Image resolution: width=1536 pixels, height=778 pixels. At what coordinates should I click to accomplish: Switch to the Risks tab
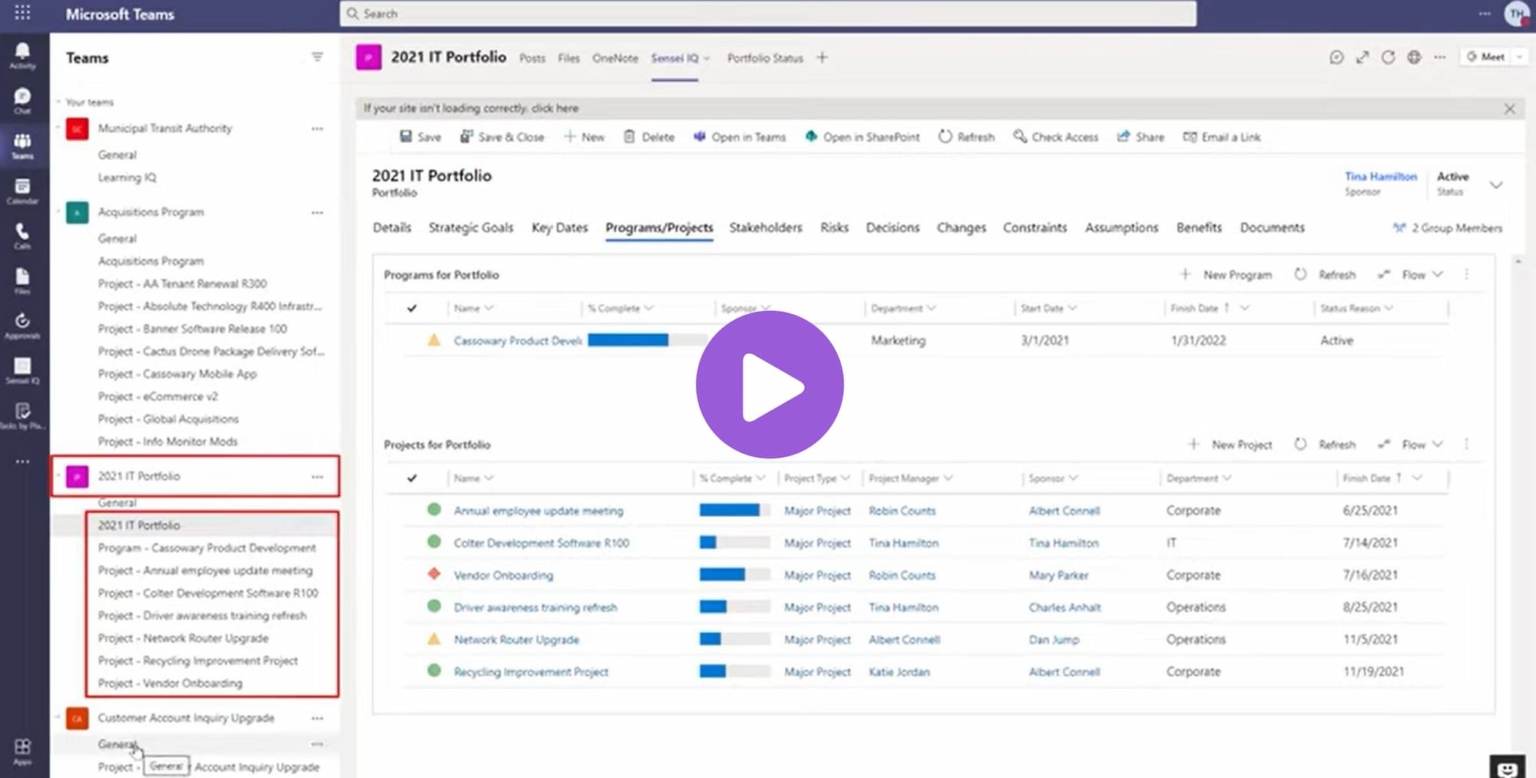click(x=834, y=227)
